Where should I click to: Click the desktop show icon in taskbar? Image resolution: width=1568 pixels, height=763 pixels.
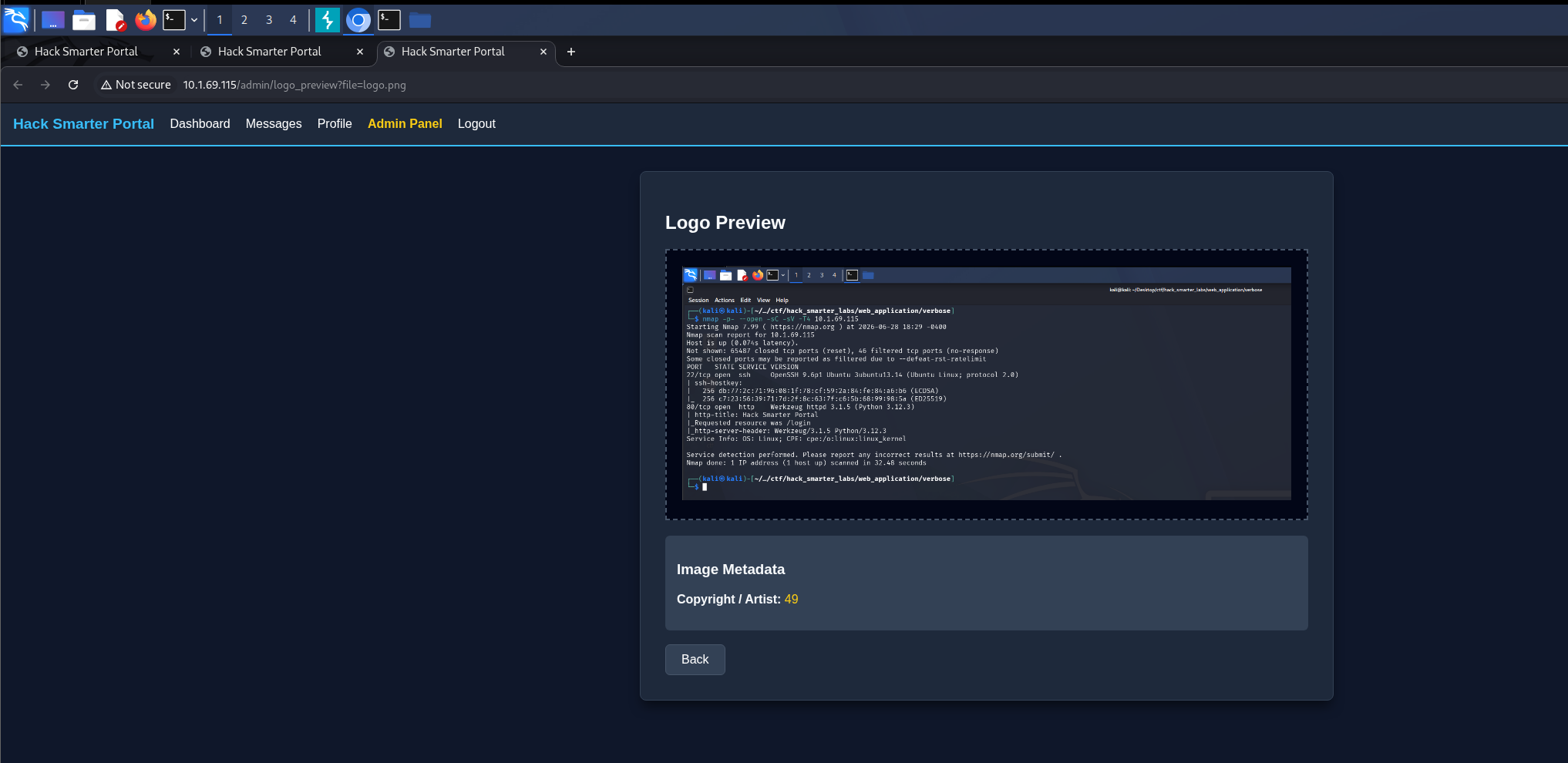[52, 20]
